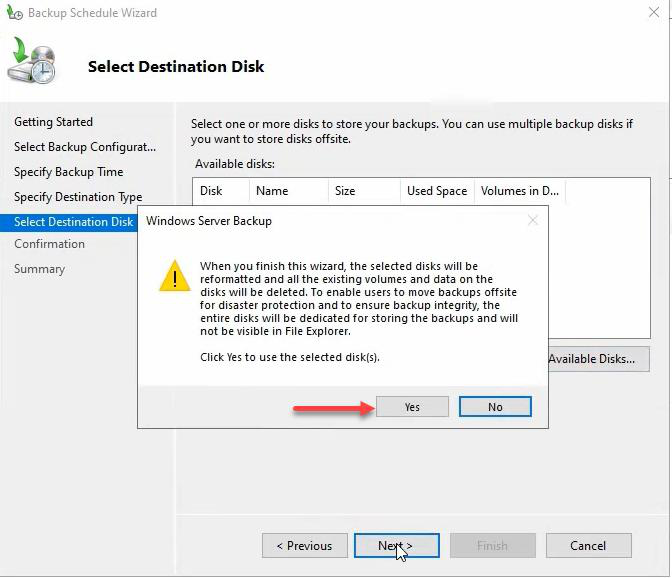The image size is (672, 578).
Task: Decline by clicking No
Action: (495, 407)
